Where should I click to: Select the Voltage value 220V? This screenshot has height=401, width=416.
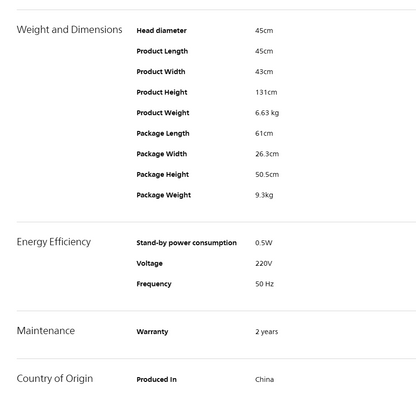(264, 264)
